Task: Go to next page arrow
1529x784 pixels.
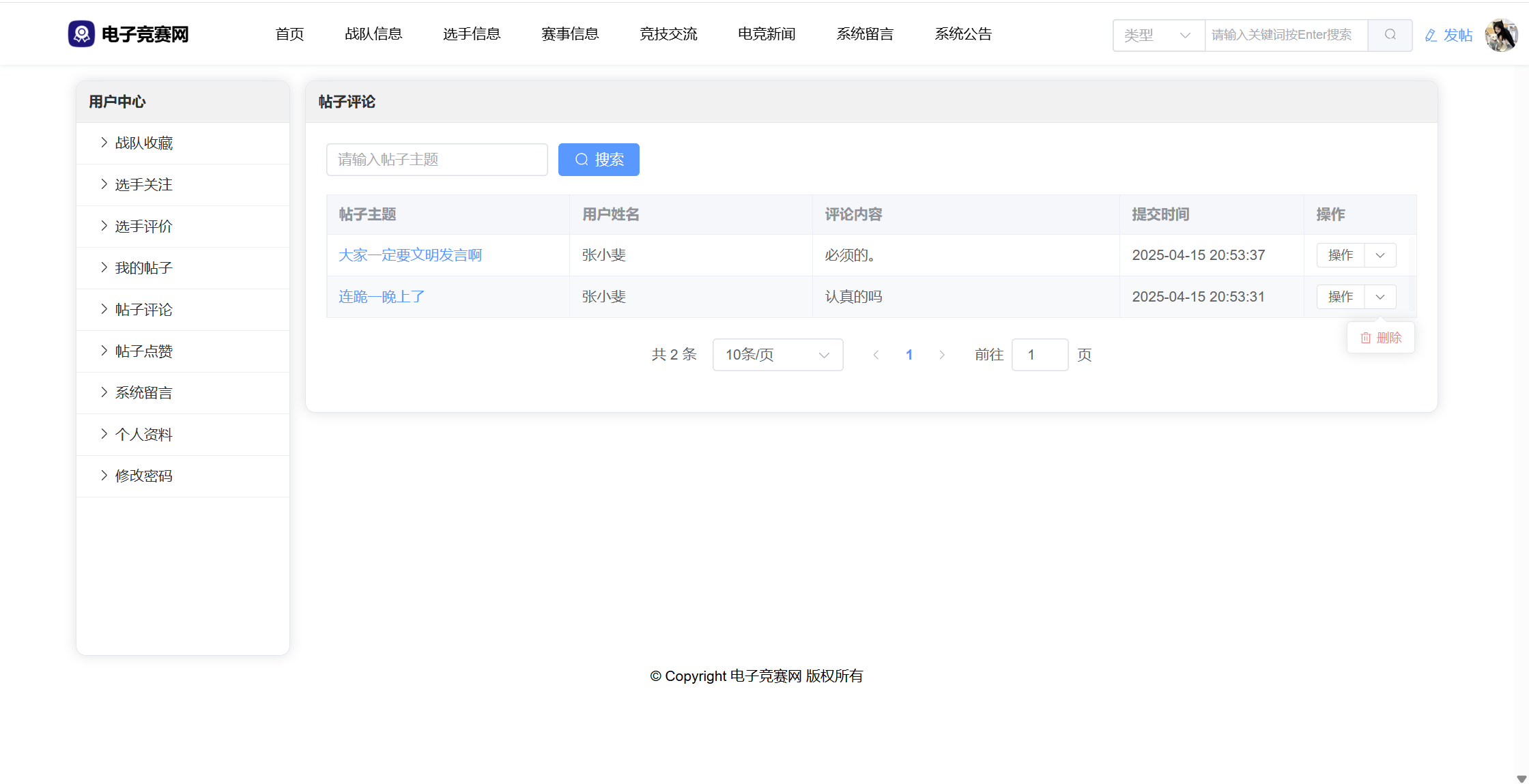Action: pos(942,355)
